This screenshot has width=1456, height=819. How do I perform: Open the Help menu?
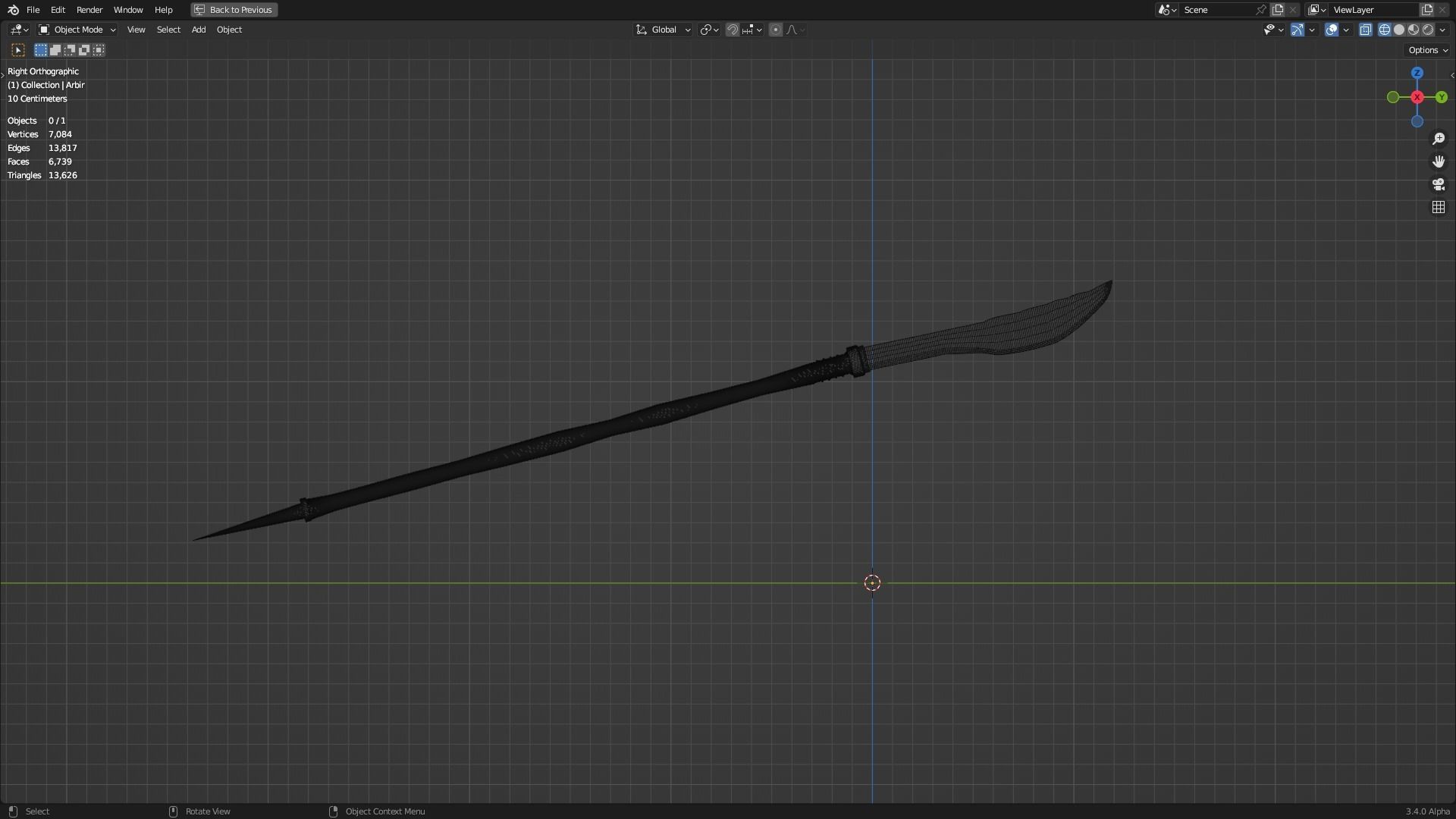click(x=163, y=10)
